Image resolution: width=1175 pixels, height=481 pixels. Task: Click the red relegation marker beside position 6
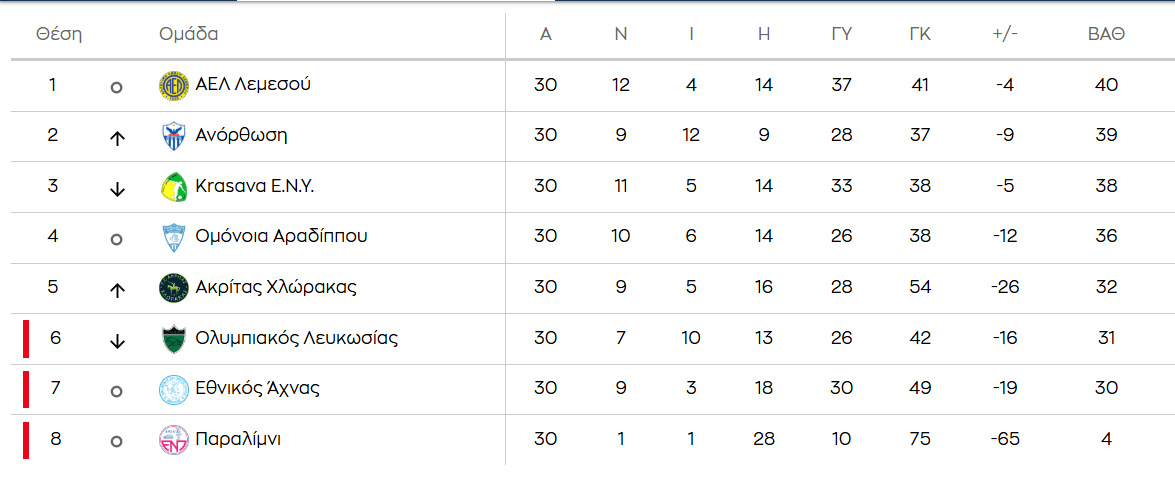click(x=26, y=339)
